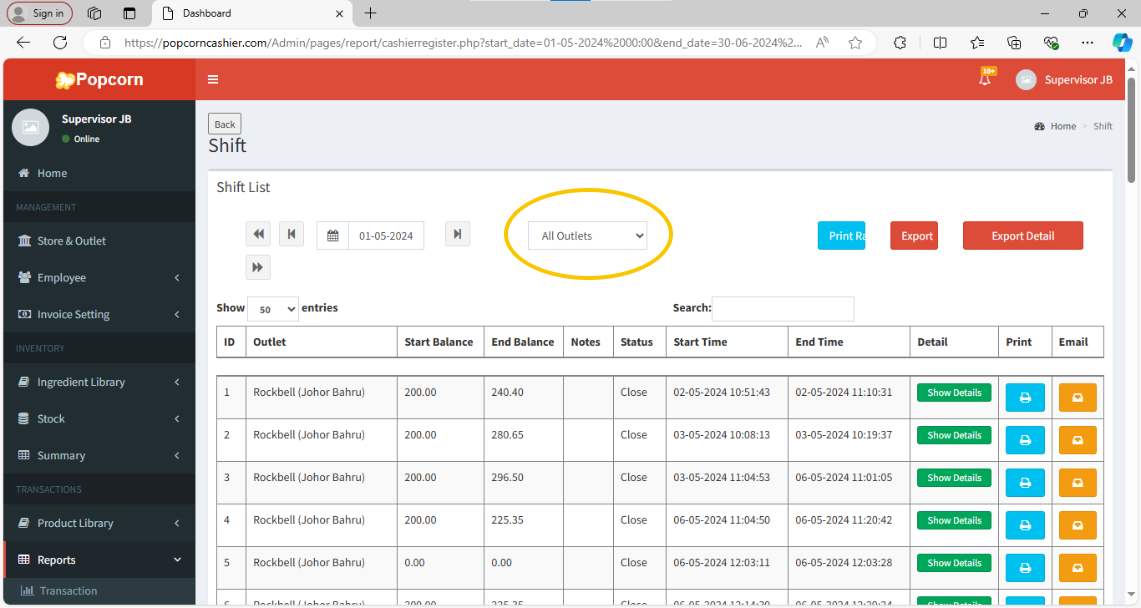This screenshot has width=1141, height=608.
Task: Open Home in the sidebar
Action: pyautogui.click(x=99, y=173)
